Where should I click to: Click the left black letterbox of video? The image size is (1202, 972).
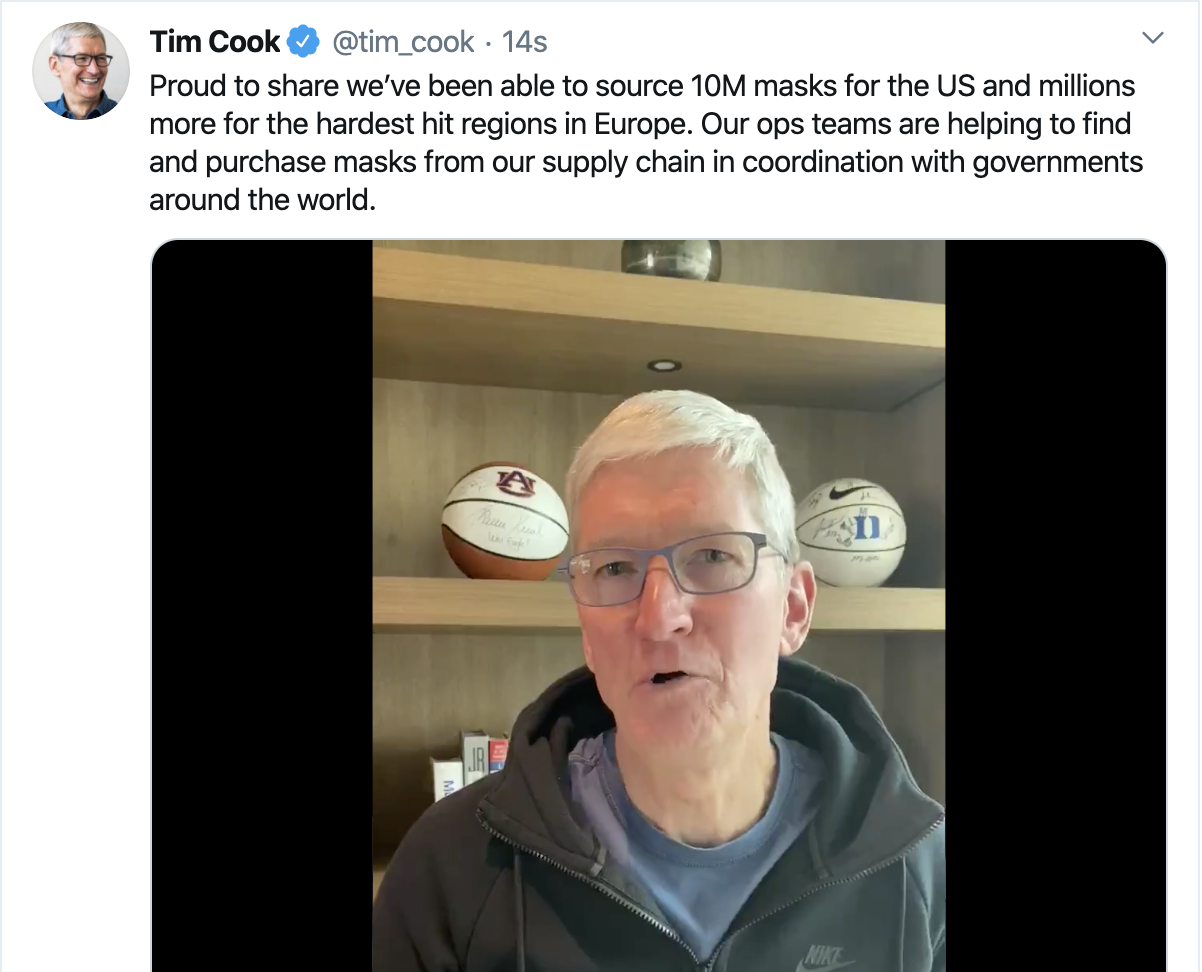click(262, 606)
